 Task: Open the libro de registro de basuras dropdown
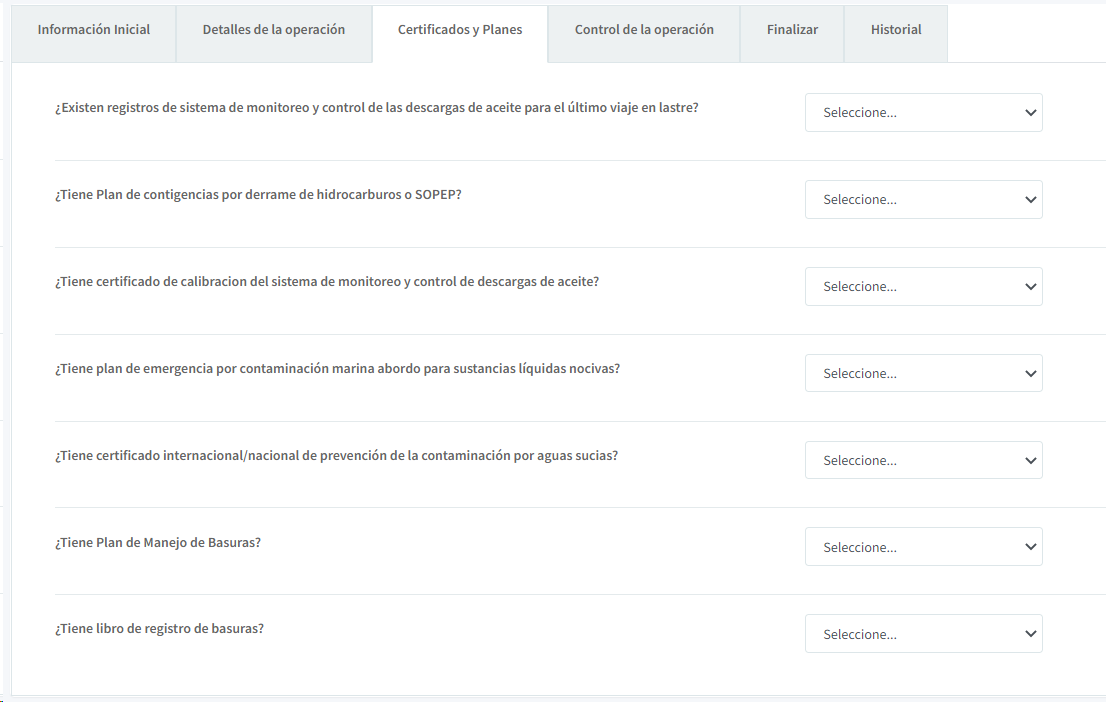point(923,635)
